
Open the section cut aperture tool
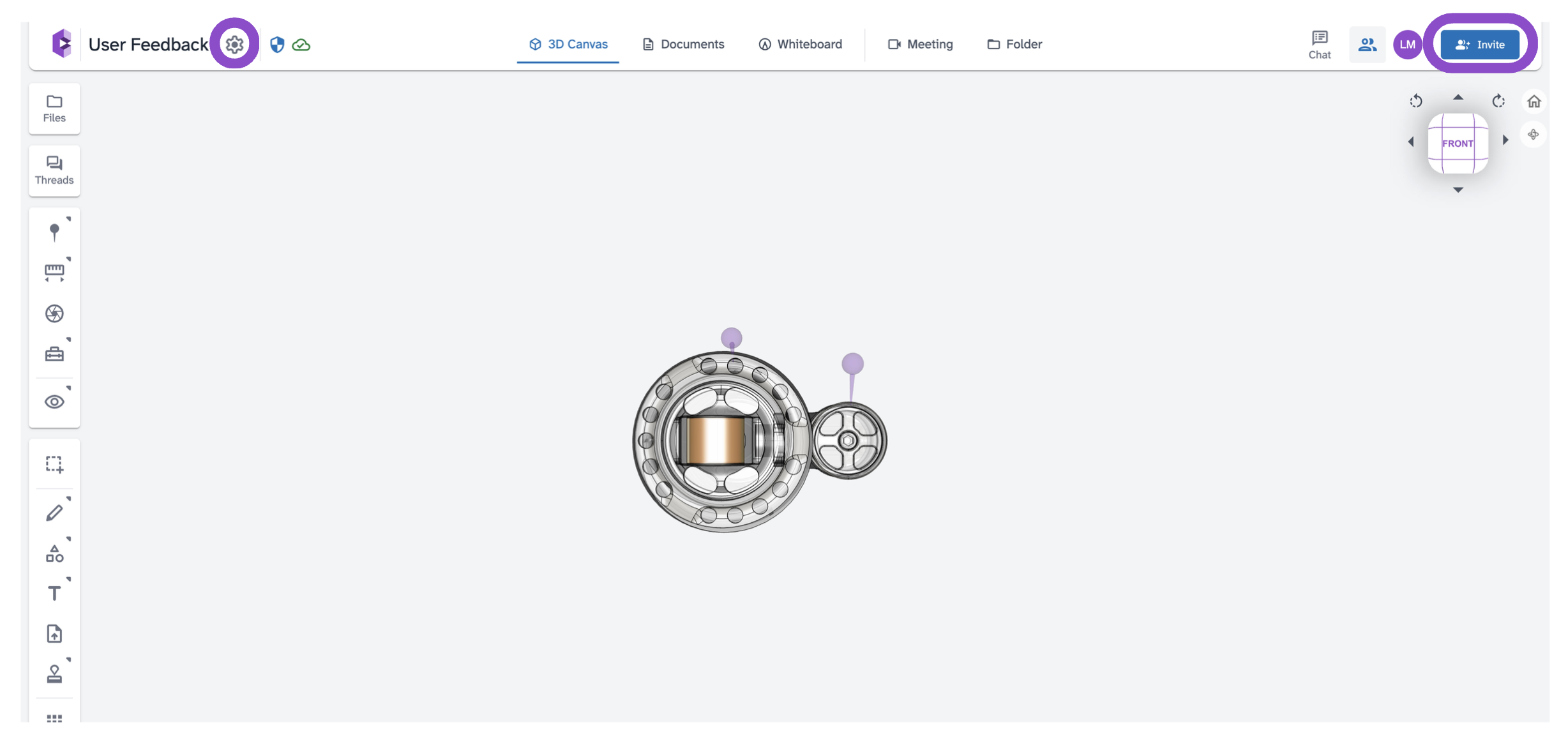(54, 313)
